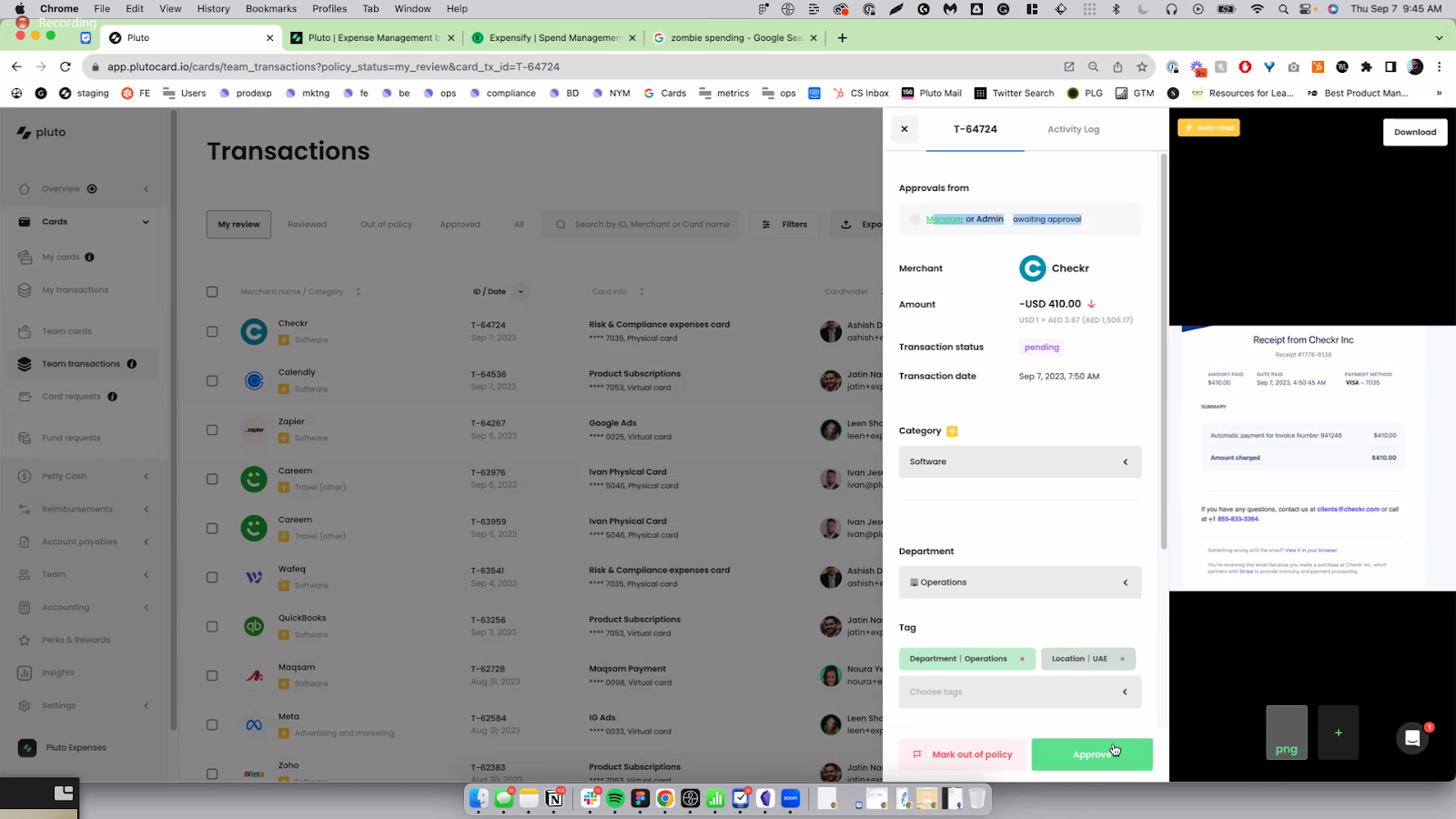Screen dimensions: 1456x819
Task: Check the Wafeq transaction row
Action: [x=212, y=578]
